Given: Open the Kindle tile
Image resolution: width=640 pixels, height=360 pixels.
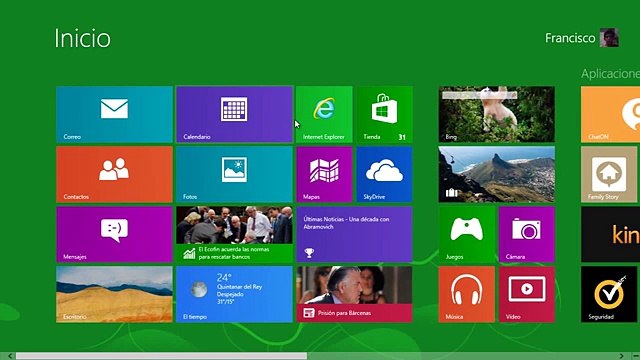Looking at the screenshot, I should pyautogui.click(x=610, y=234).
